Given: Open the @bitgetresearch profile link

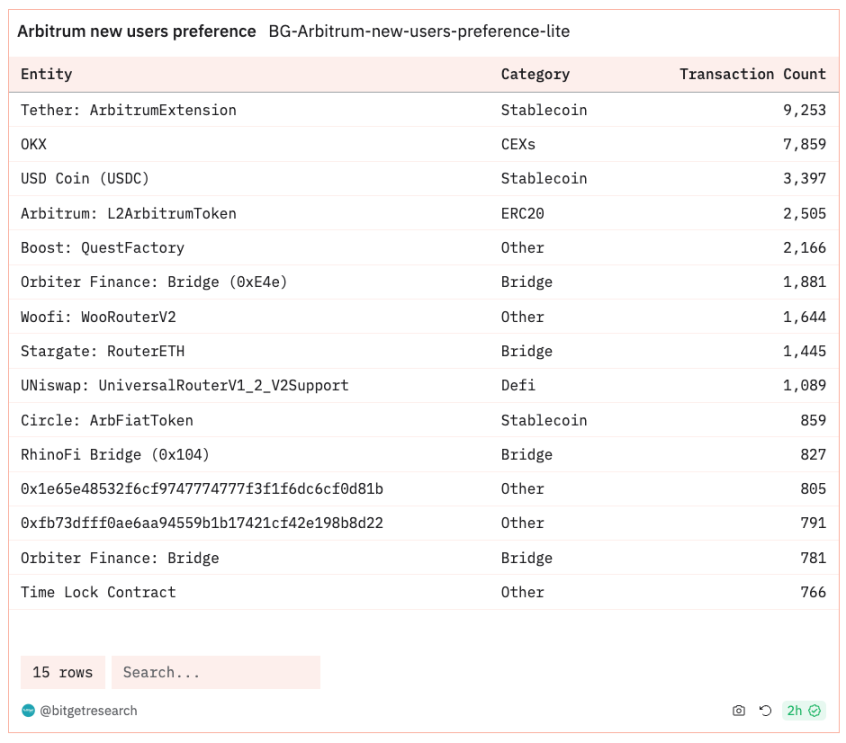Looking at the screenshot, I should 88,711.
